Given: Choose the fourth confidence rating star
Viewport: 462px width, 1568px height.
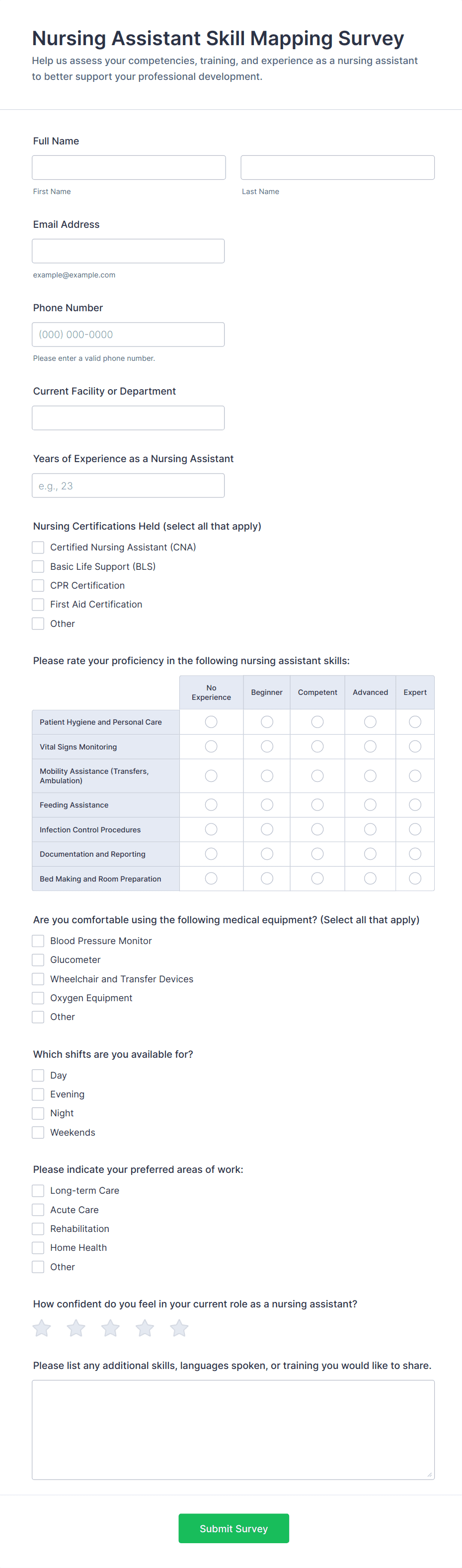Looking at the screenshot, I should pyautogui.click(x=145, y=1328).
